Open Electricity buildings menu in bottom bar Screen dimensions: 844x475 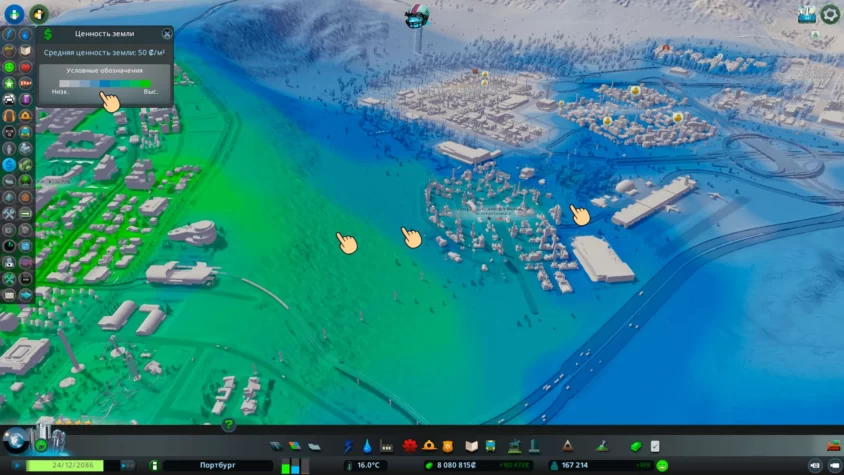pos(348,446)
